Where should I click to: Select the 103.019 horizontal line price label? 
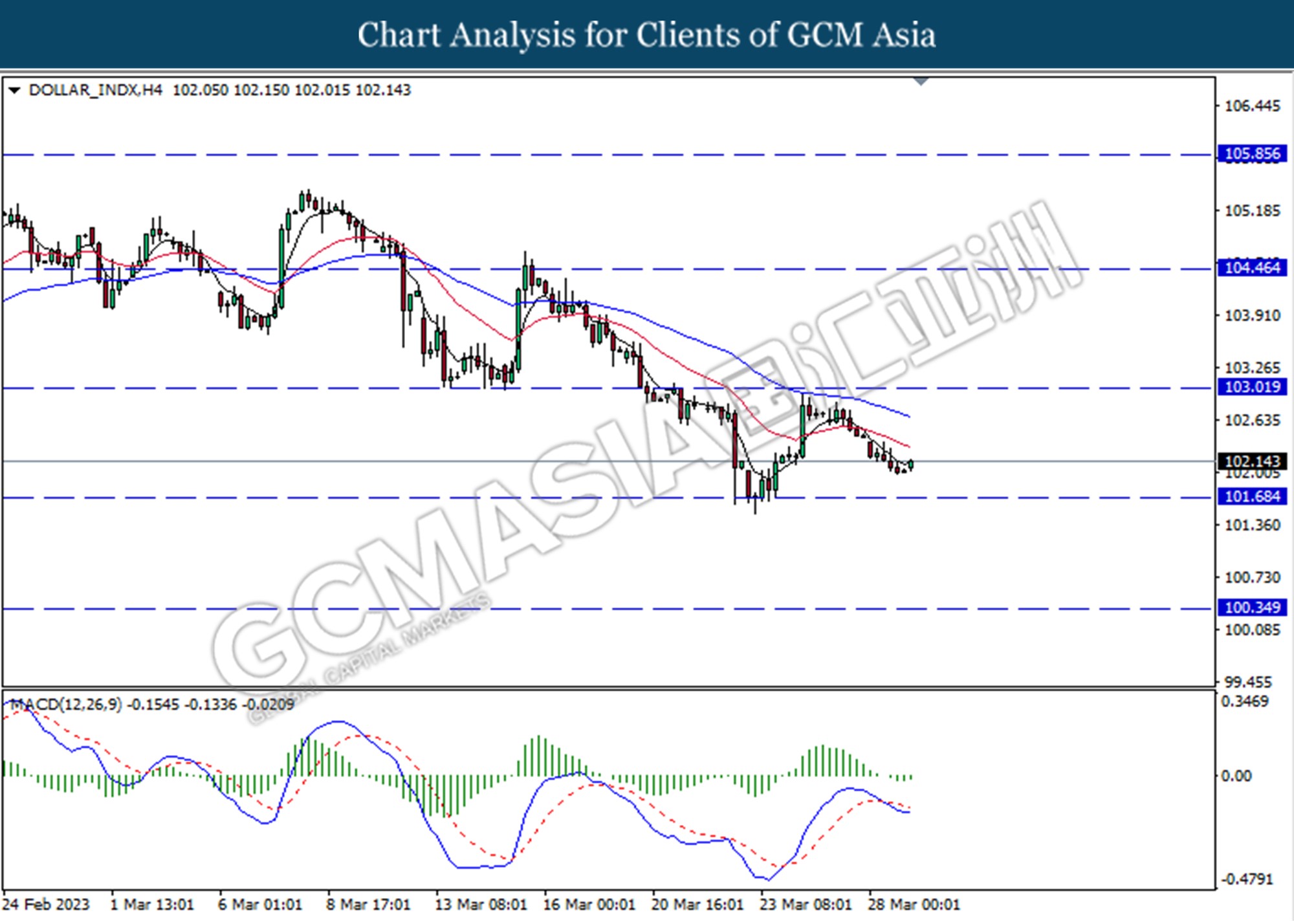[1252, 387]
